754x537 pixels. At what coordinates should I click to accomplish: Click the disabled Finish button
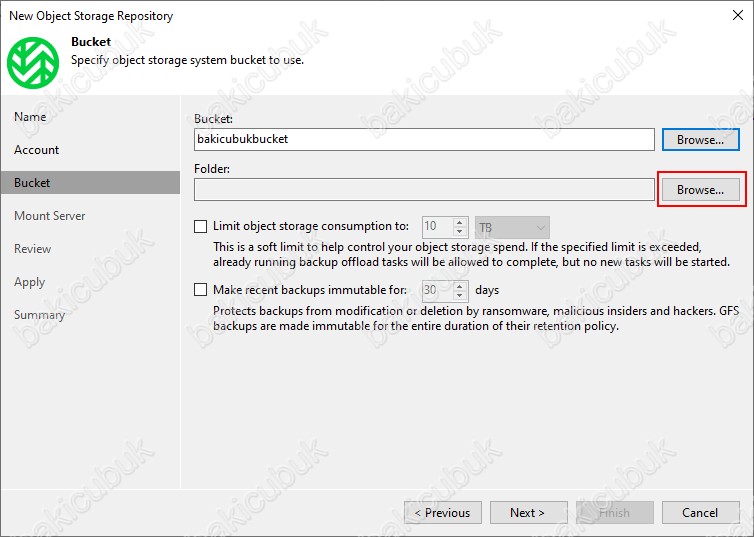pyautogui.click(x=614, y=512)
